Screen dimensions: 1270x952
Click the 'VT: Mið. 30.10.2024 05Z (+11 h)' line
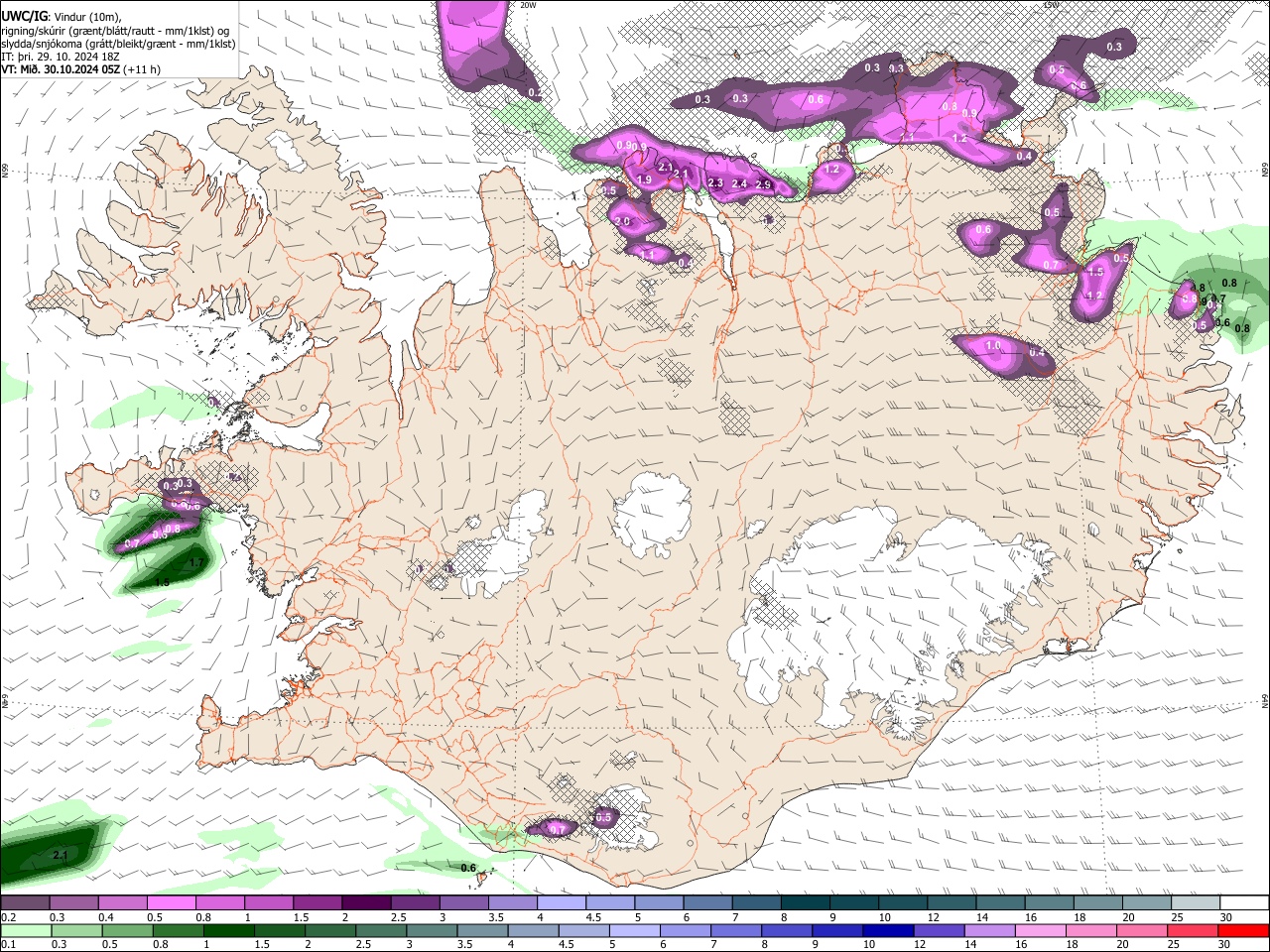(81, 69)
